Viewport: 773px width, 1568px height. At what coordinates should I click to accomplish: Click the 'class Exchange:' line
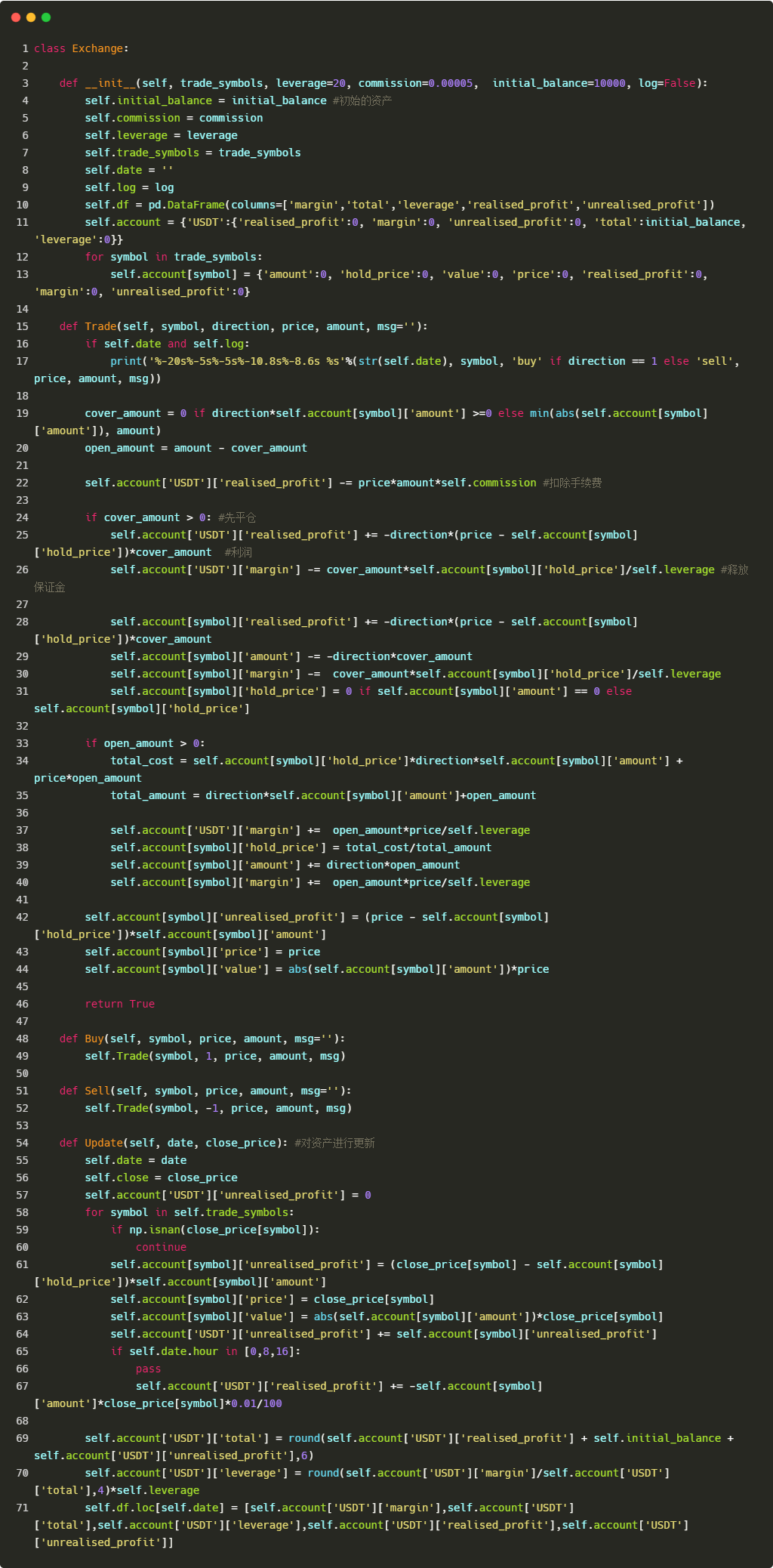tap(82, 48)
